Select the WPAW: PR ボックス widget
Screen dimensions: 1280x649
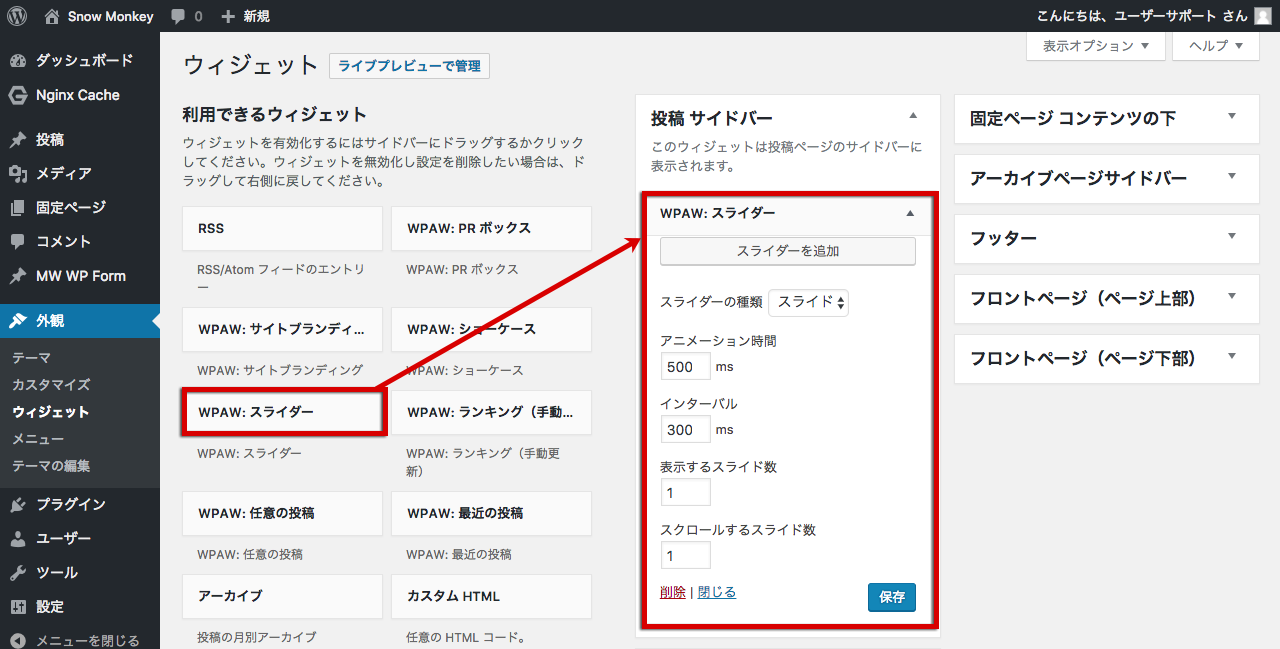[491, 228]
